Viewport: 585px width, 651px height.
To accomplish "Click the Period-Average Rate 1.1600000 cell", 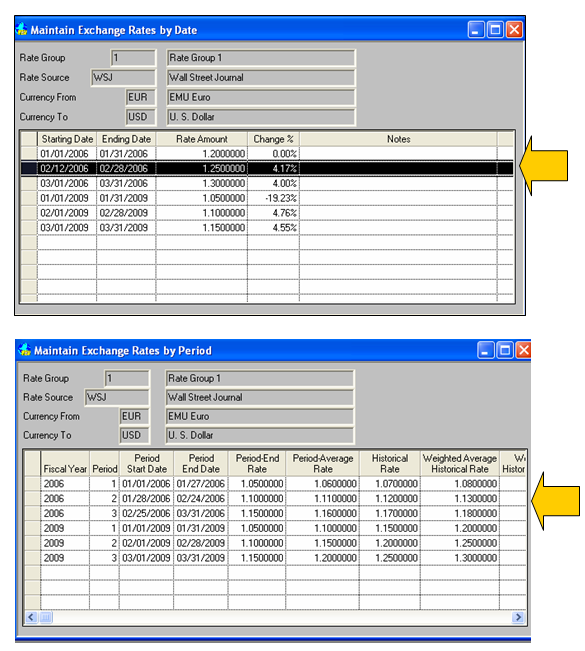I will pos(322,513).
